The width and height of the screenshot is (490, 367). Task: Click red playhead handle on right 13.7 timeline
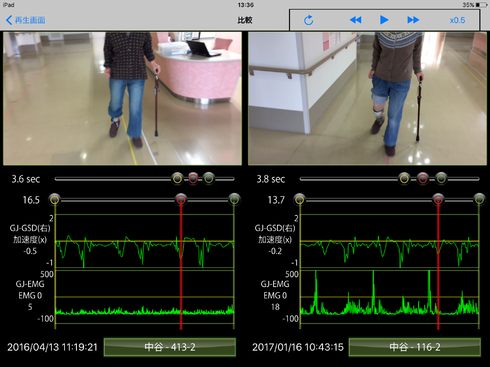coord(438,199)
